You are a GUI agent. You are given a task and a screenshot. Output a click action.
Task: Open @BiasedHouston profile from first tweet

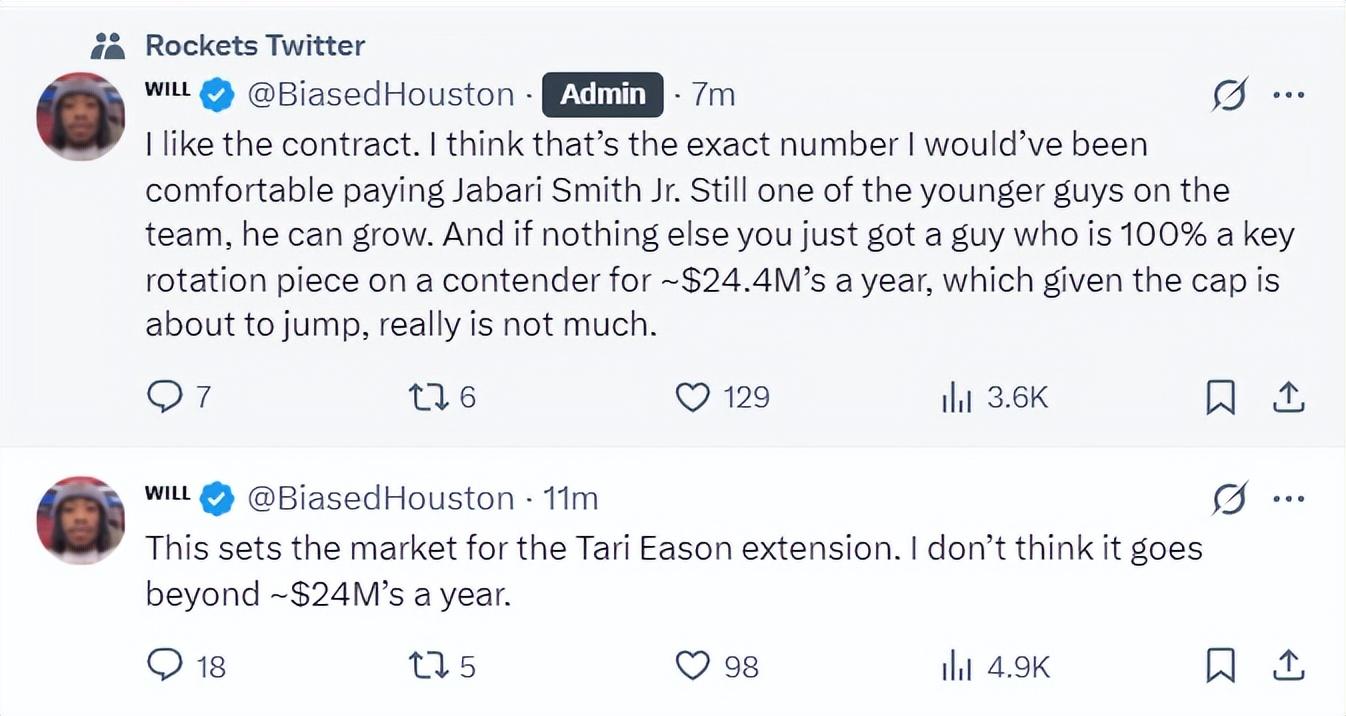380,94
